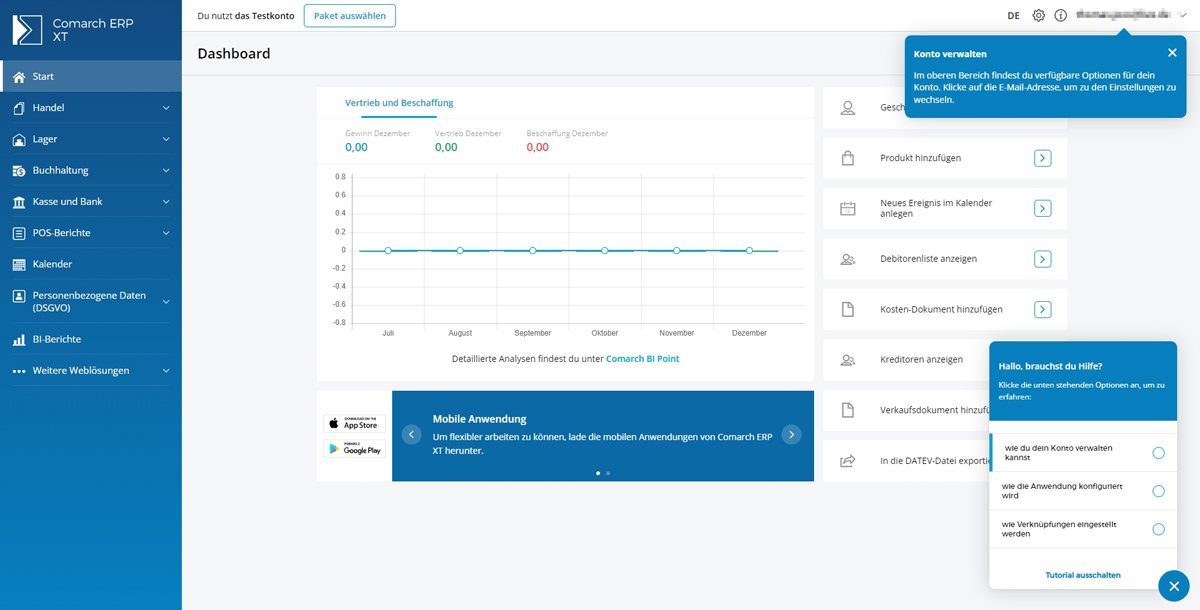Click the Paket auswählen button
Screen dimensions: 1200x610
349,15
